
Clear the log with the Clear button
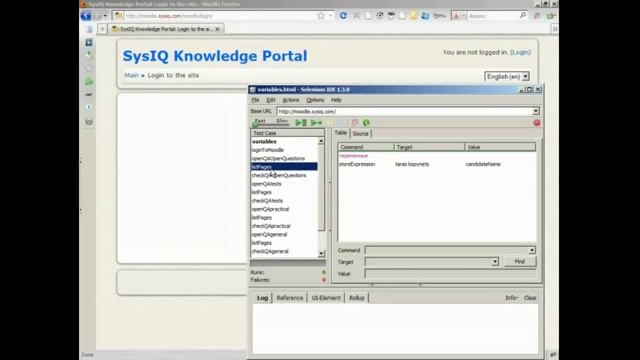[x=530, y=298]
